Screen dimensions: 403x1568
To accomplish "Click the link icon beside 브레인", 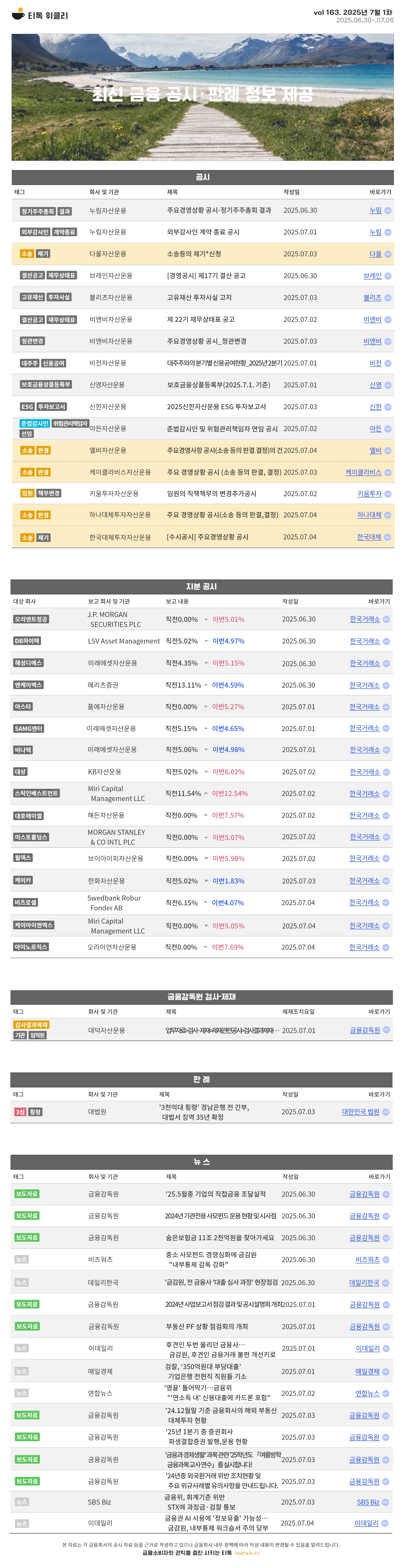I will point(388,276).
